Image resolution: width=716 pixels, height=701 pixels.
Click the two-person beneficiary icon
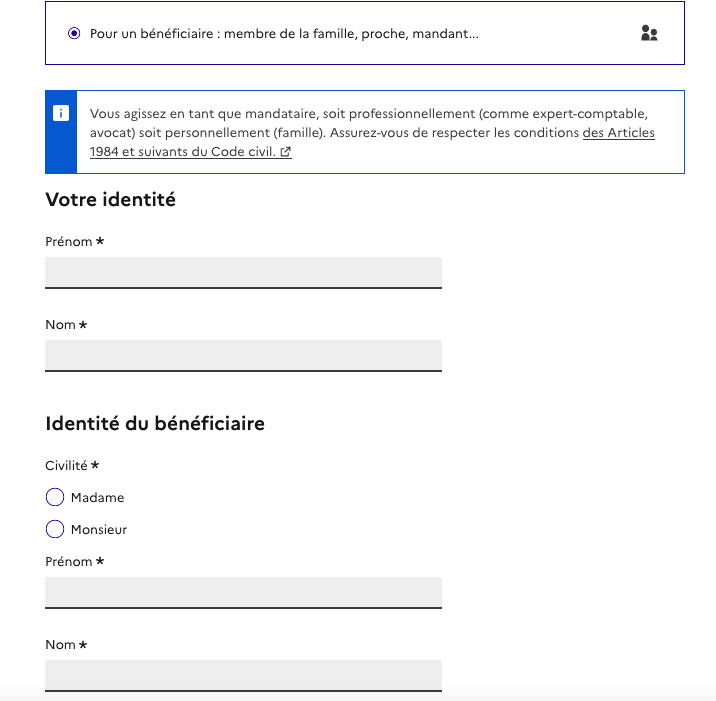[x=649, y=33]
